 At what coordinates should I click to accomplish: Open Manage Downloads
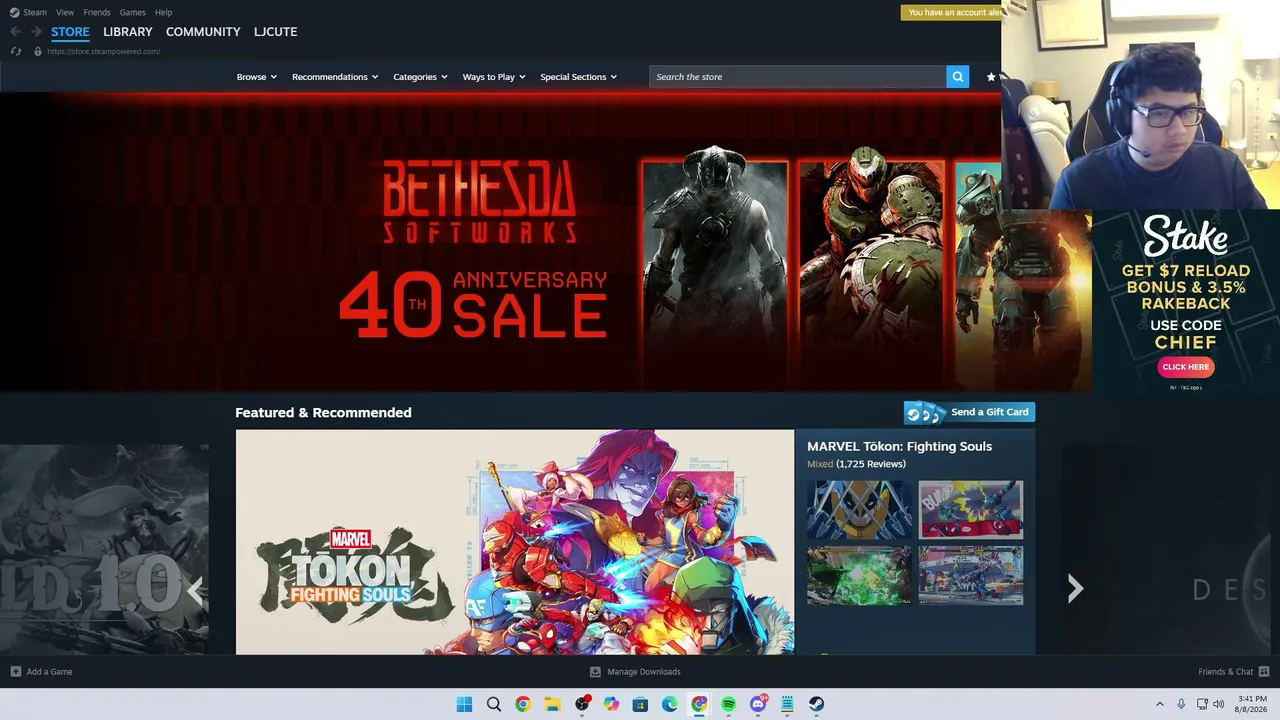[x=644, y=672]
